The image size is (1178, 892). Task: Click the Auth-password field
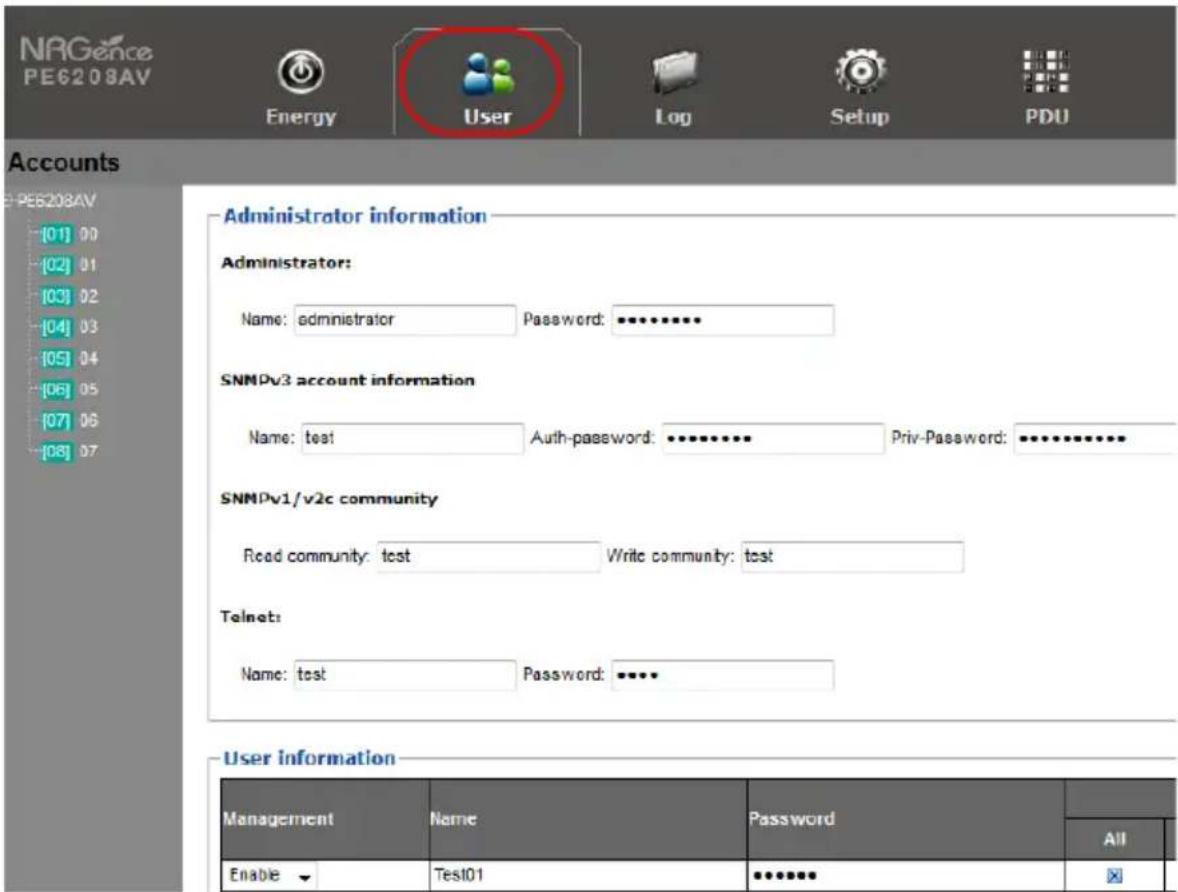tap(773, 438)
